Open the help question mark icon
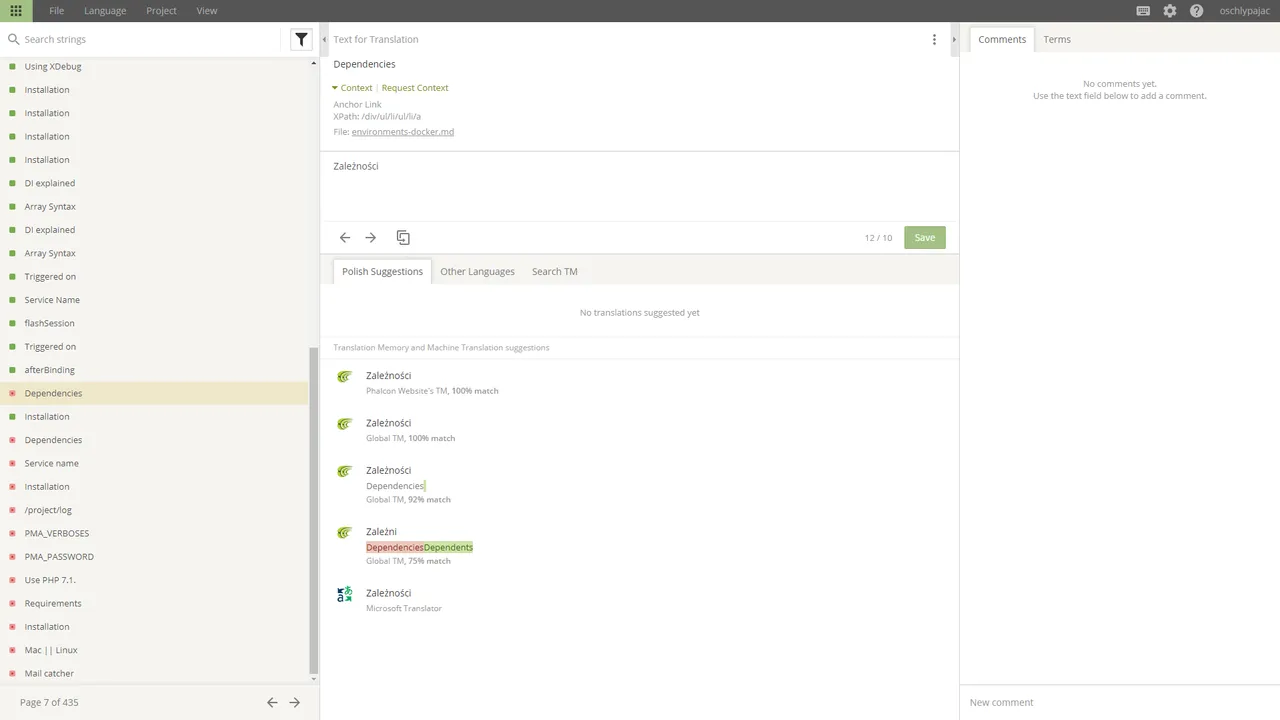This screenshot has height=720, width=1280. coord(1196,11)
